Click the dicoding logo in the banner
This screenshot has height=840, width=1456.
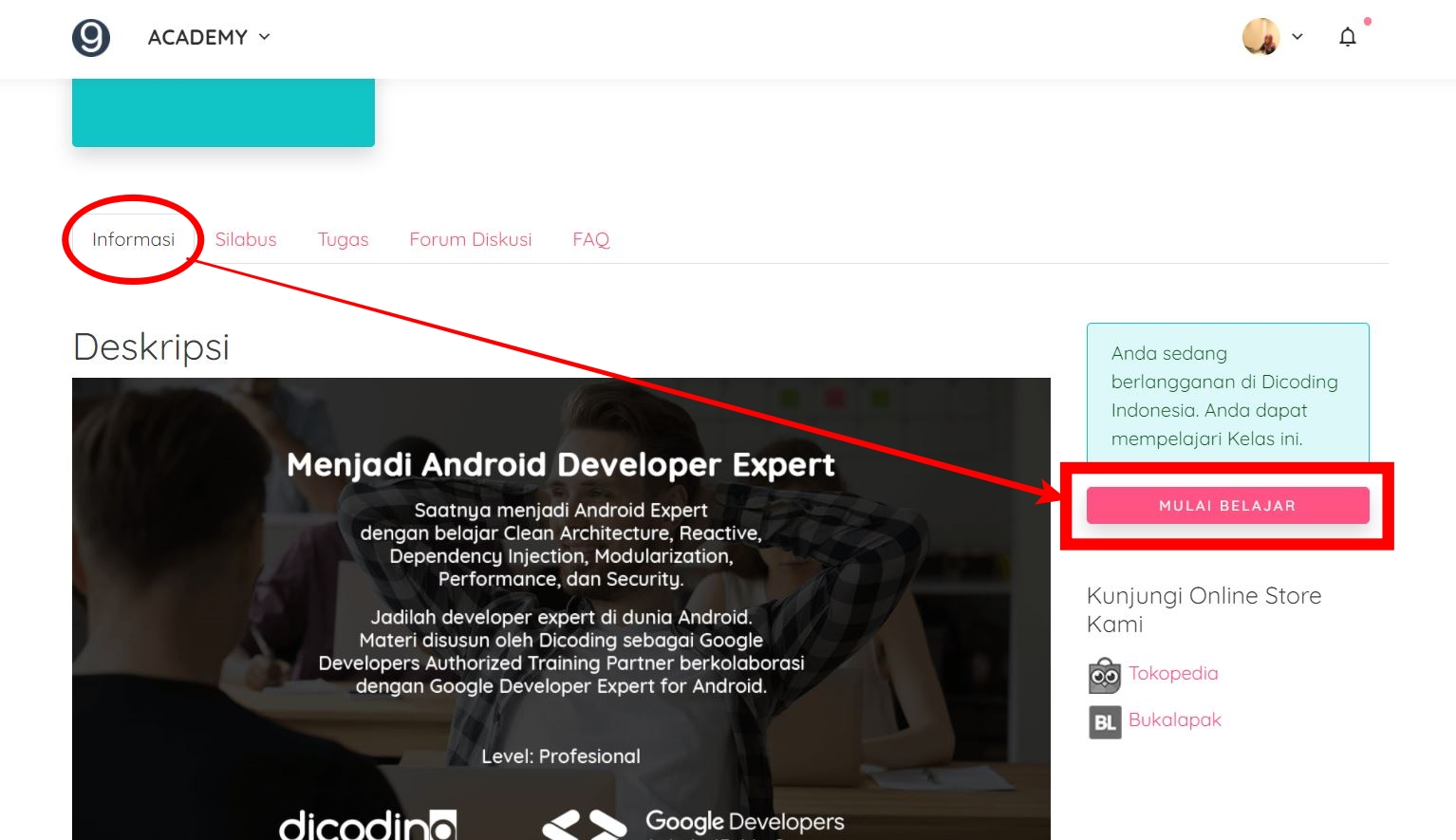pyautogui.click(x=368, y=824)
